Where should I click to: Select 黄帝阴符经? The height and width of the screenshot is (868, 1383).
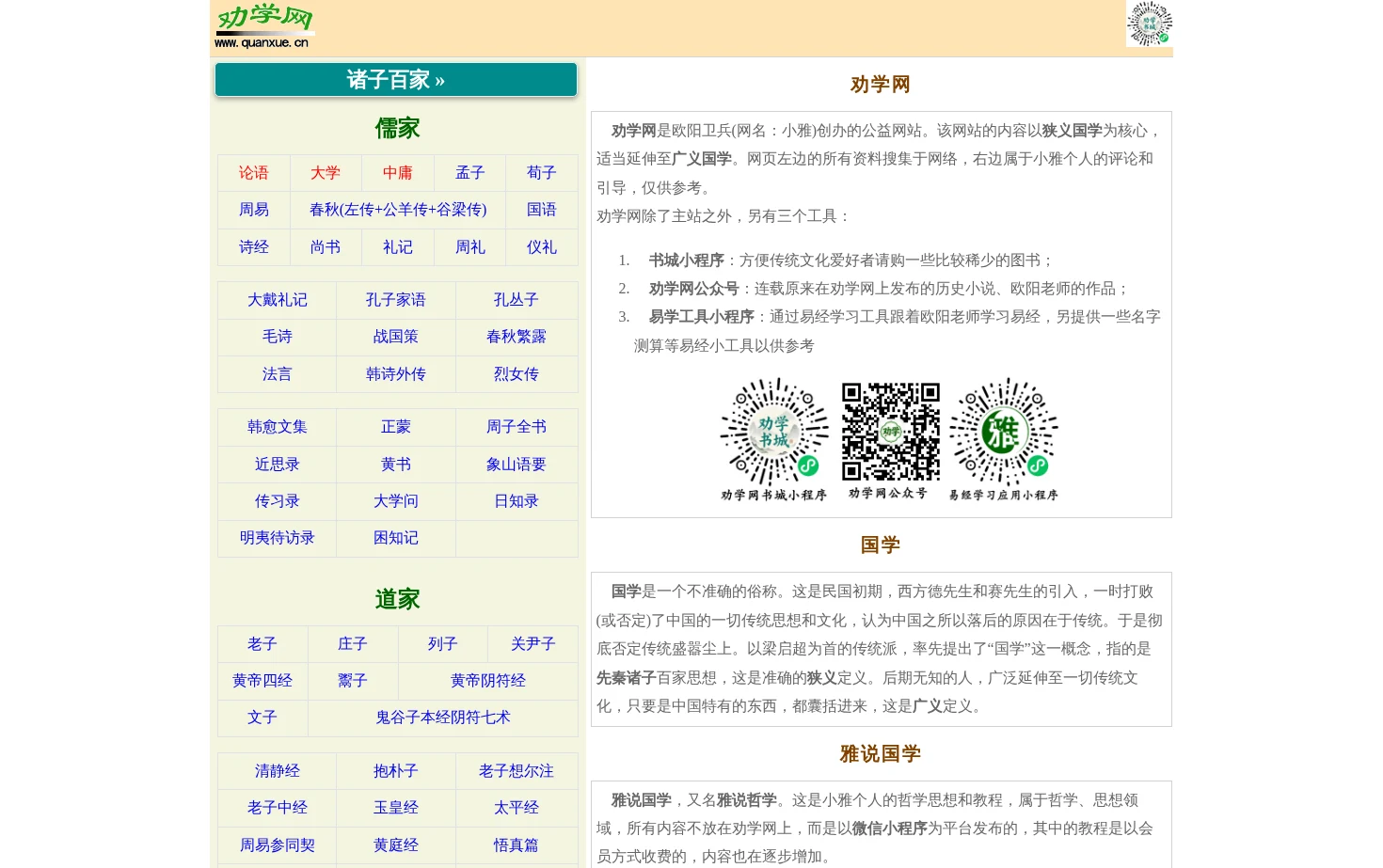click(x=488, y=681)
